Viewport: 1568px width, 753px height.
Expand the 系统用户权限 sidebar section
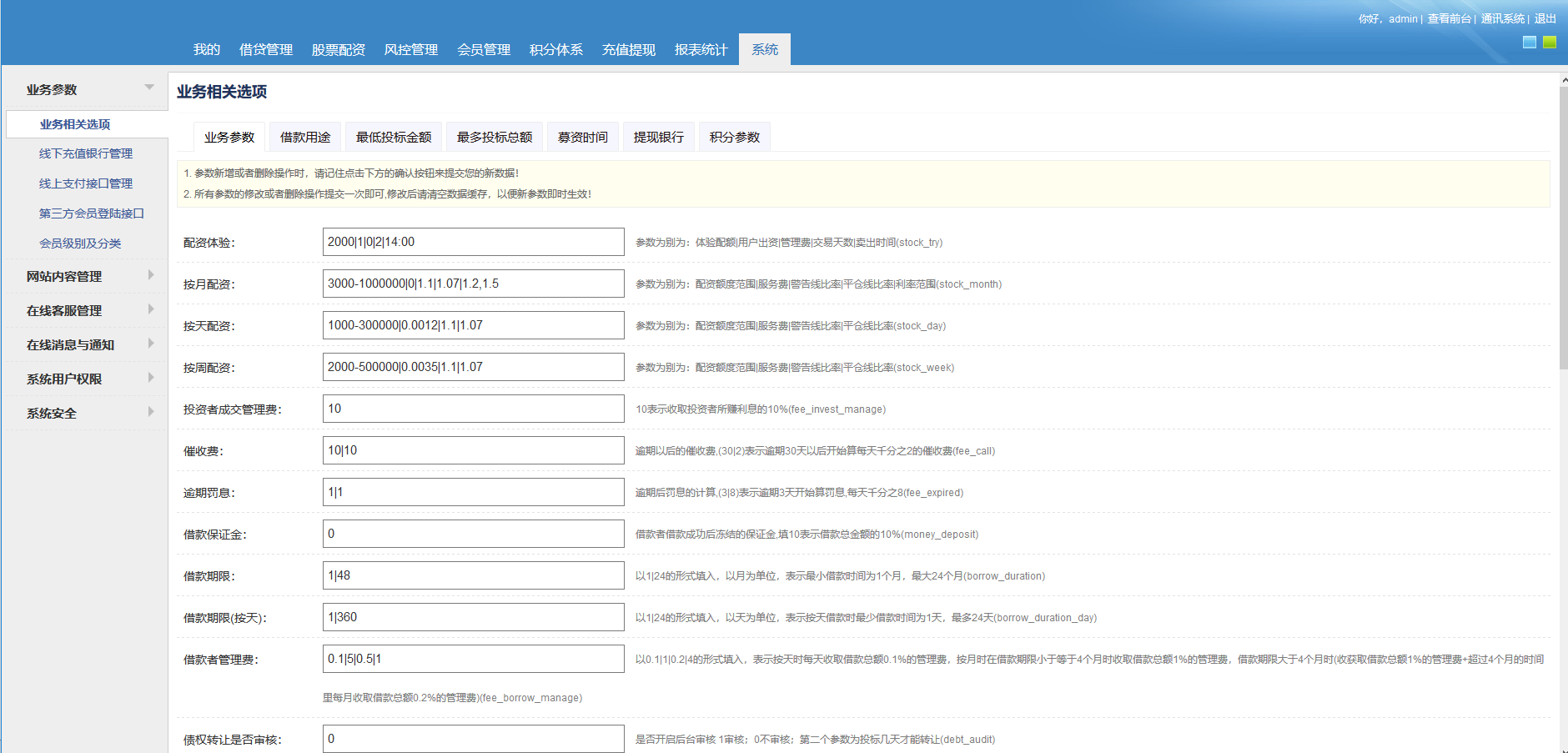pyautogui.click(x=150, y=378)
